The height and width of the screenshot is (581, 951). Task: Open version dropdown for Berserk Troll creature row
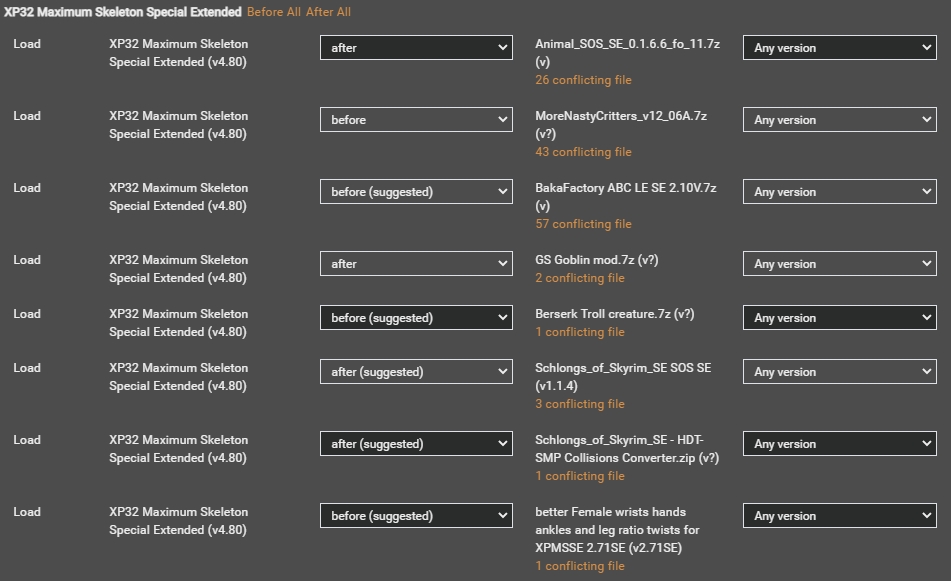pyautogui.click(x=839, y=318)
